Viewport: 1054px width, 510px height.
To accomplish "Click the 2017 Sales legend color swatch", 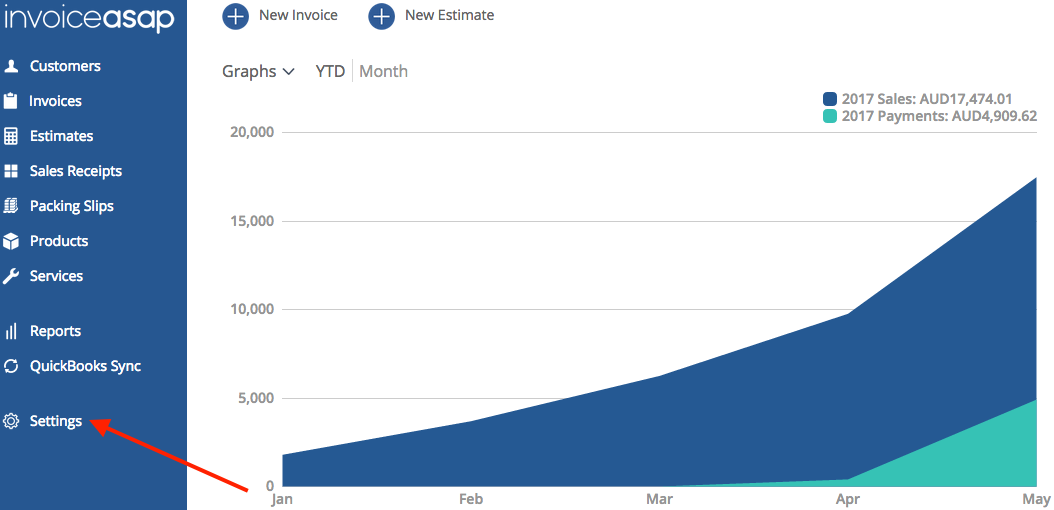I will click(830, 99).
